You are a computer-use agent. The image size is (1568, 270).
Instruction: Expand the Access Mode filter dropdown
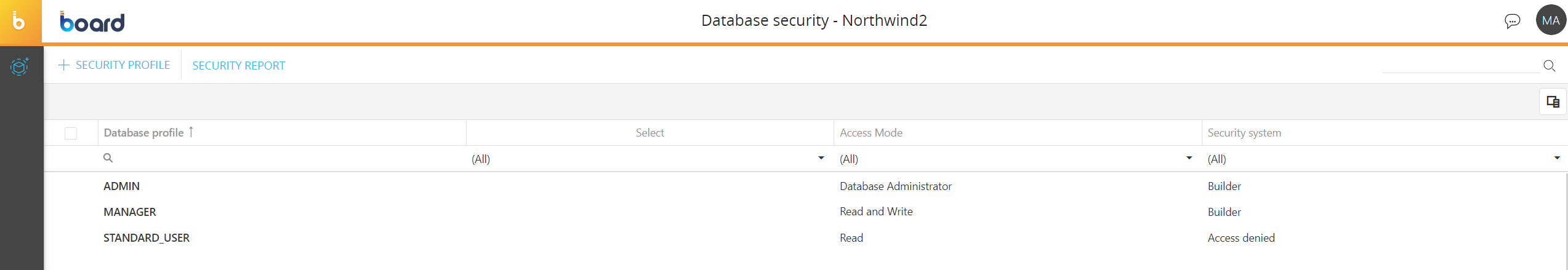coord(1189,159)
